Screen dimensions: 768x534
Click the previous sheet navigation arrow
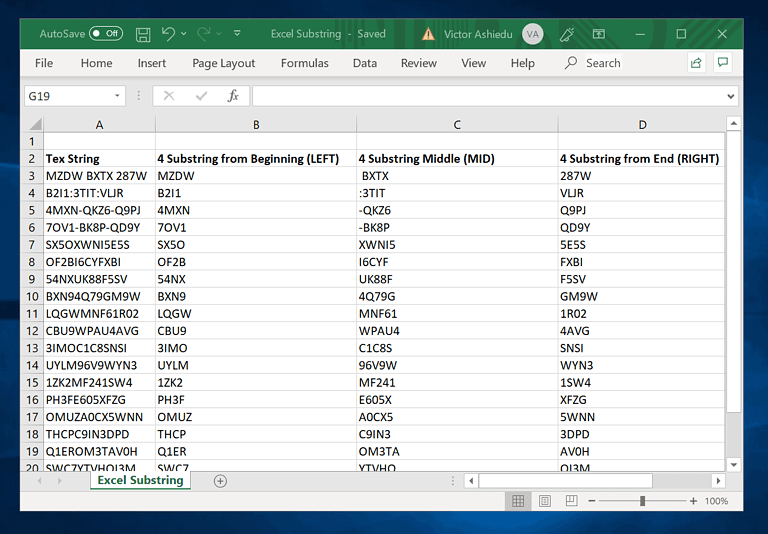point(40,481)
